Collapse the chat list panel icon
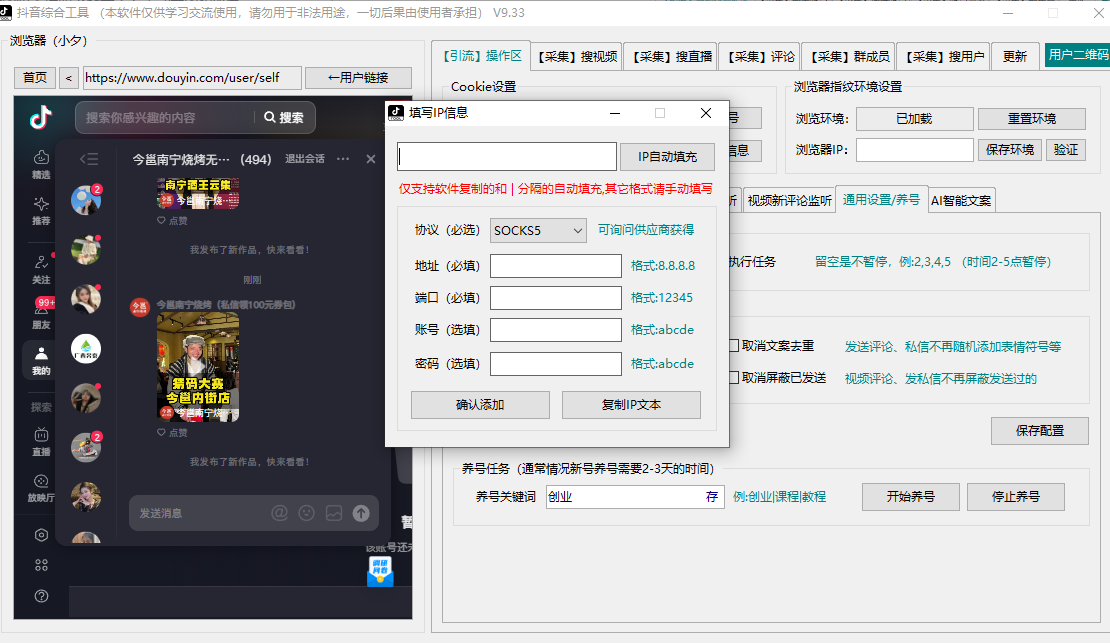This screenshot has width=1110, height=643. tap(89, 159)
